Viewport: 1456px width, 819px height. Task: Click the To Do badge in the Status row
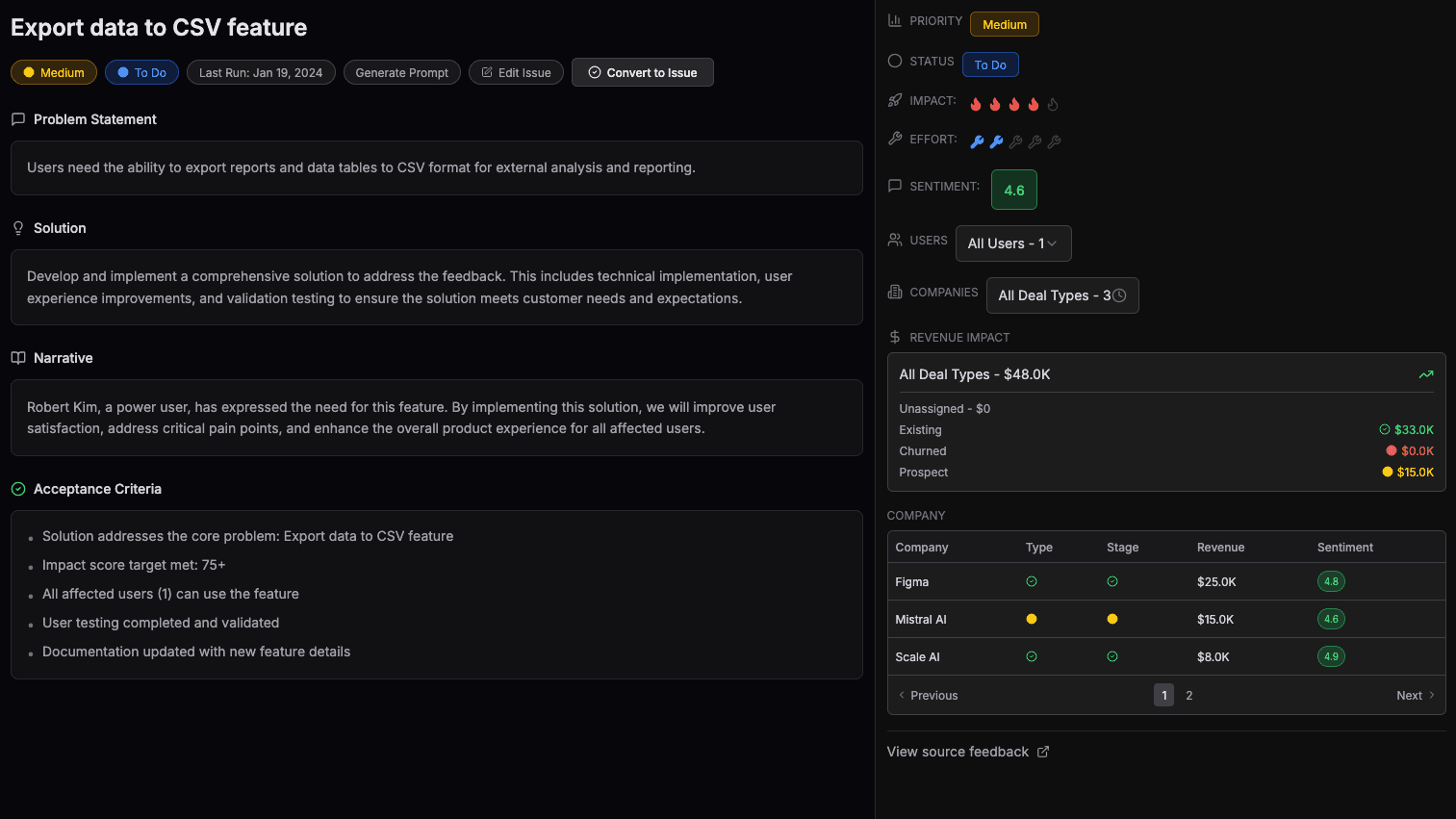click(990, 64)
